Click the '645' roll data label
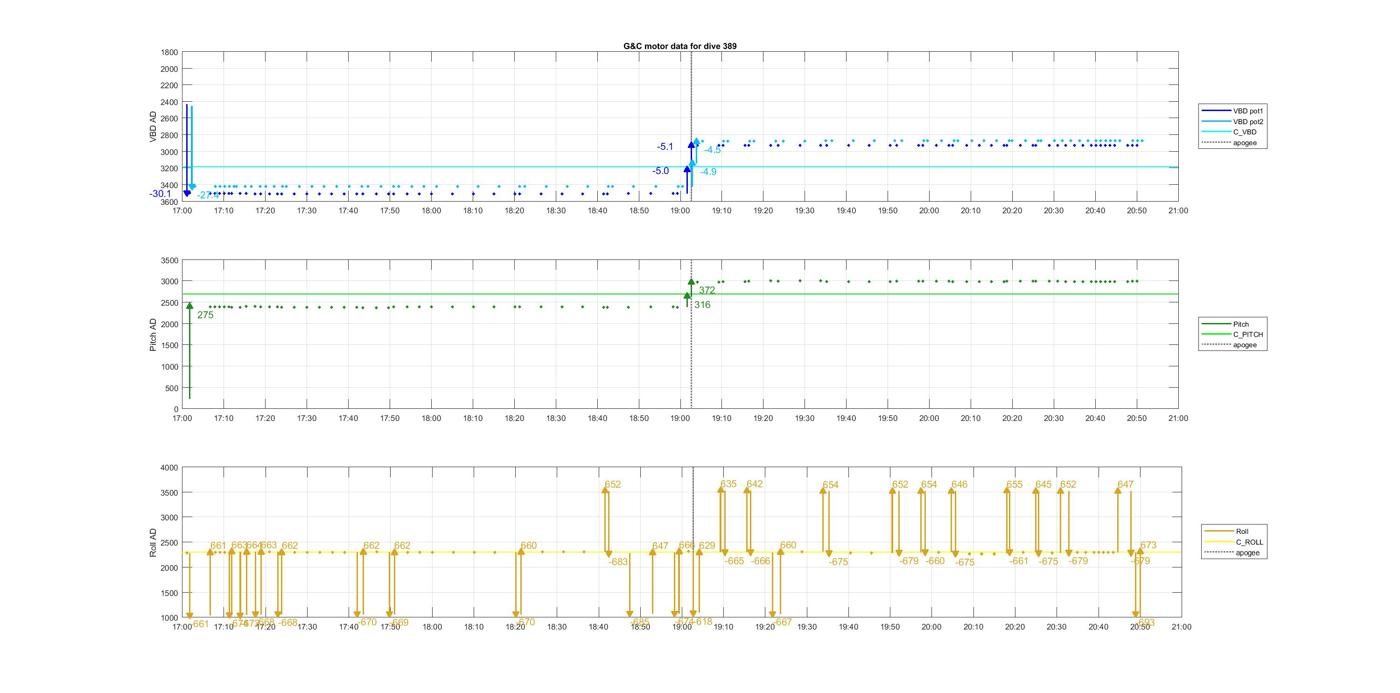 pos(1043,485)
